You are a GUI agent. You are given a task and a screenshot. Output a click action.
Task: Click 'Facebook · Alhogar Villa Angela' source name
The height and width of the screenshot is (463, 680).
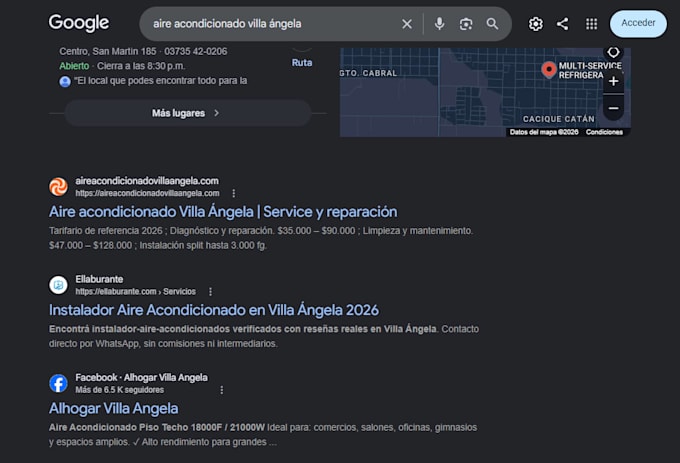141,378
